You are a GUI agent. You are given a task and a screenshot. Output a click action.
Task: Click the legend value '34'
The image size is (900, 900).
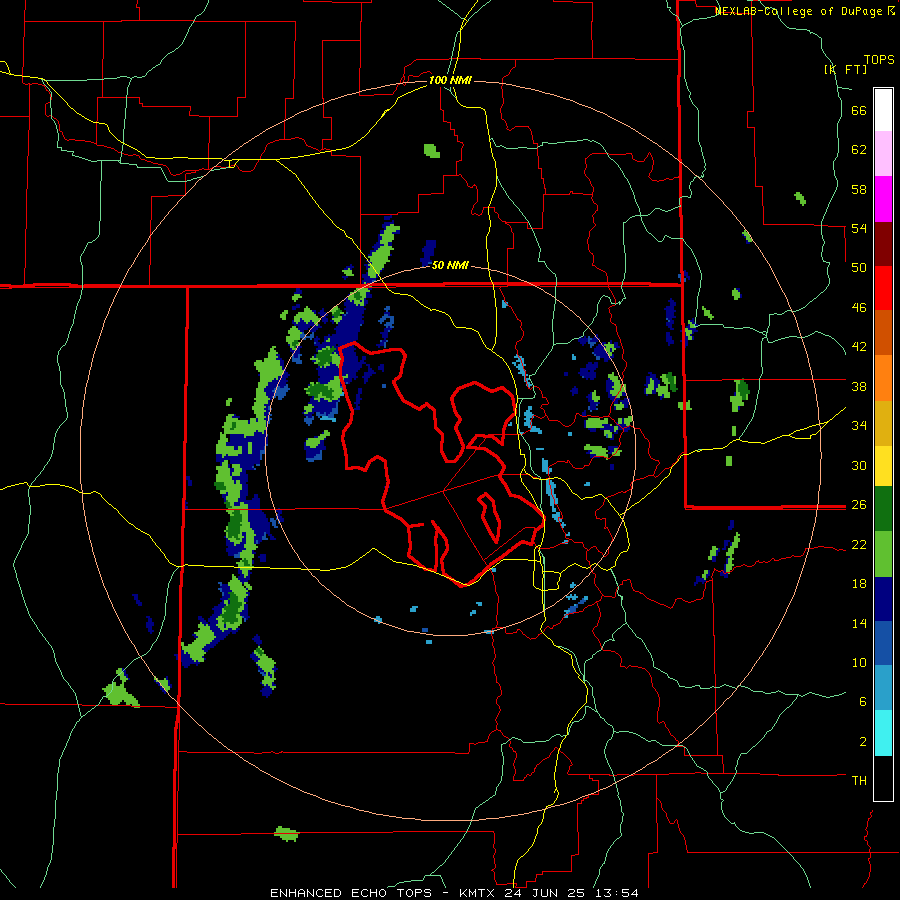[x=859, y=426]
